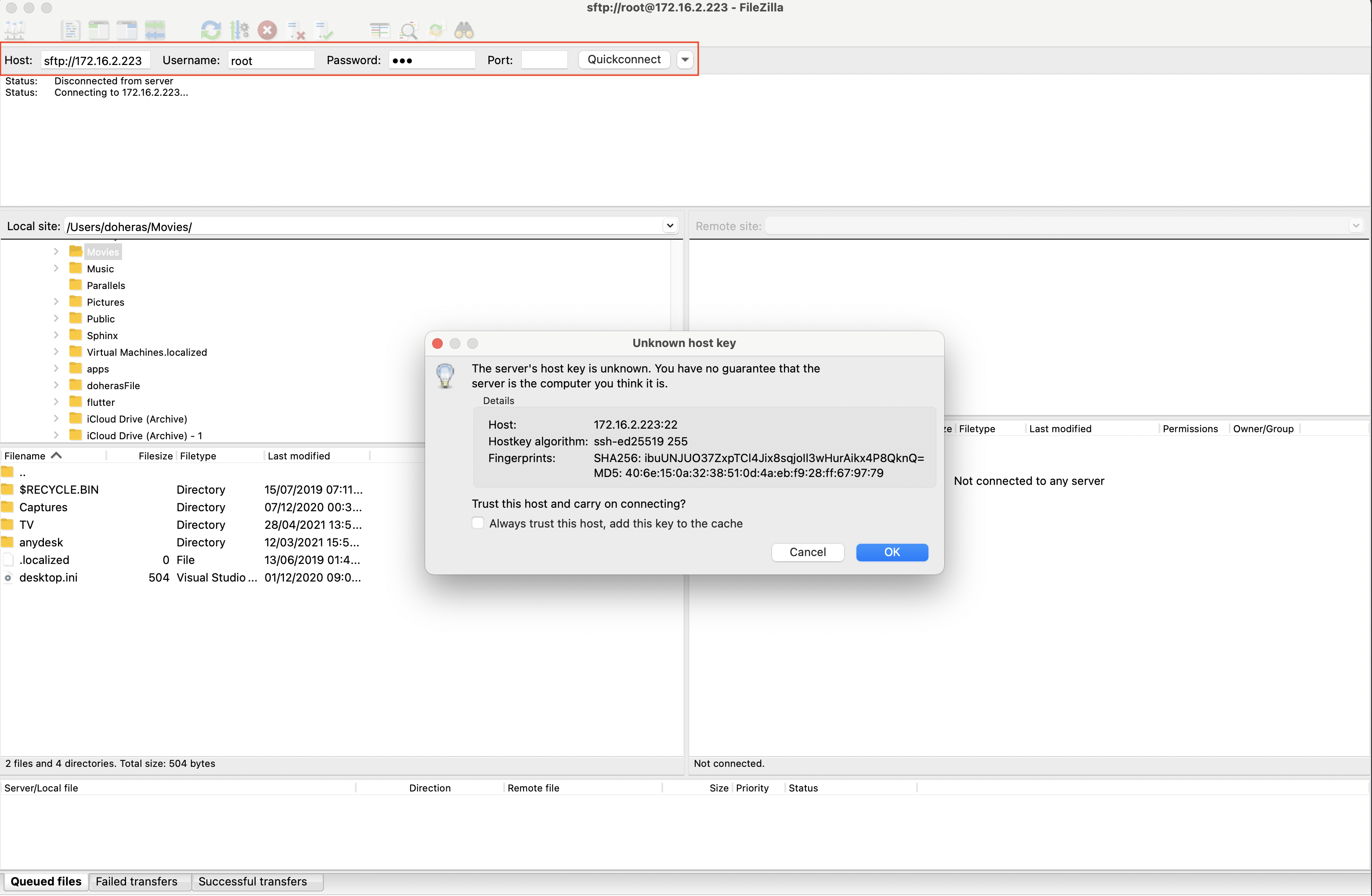
Task: Click the Parallels folder icon in tree
Action: (x=76, y=285)
